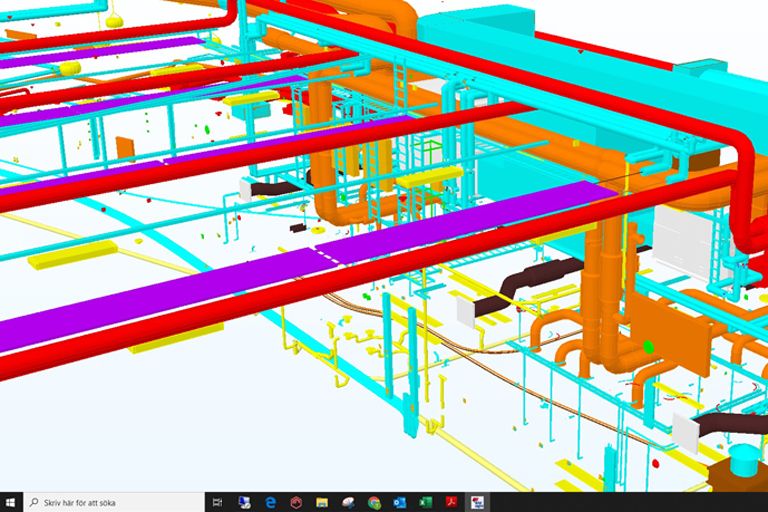The height and width of the screenshot is (512, 768).
Task: Click the active model viewer taskbar icon
Action: [x=477, y=502]
